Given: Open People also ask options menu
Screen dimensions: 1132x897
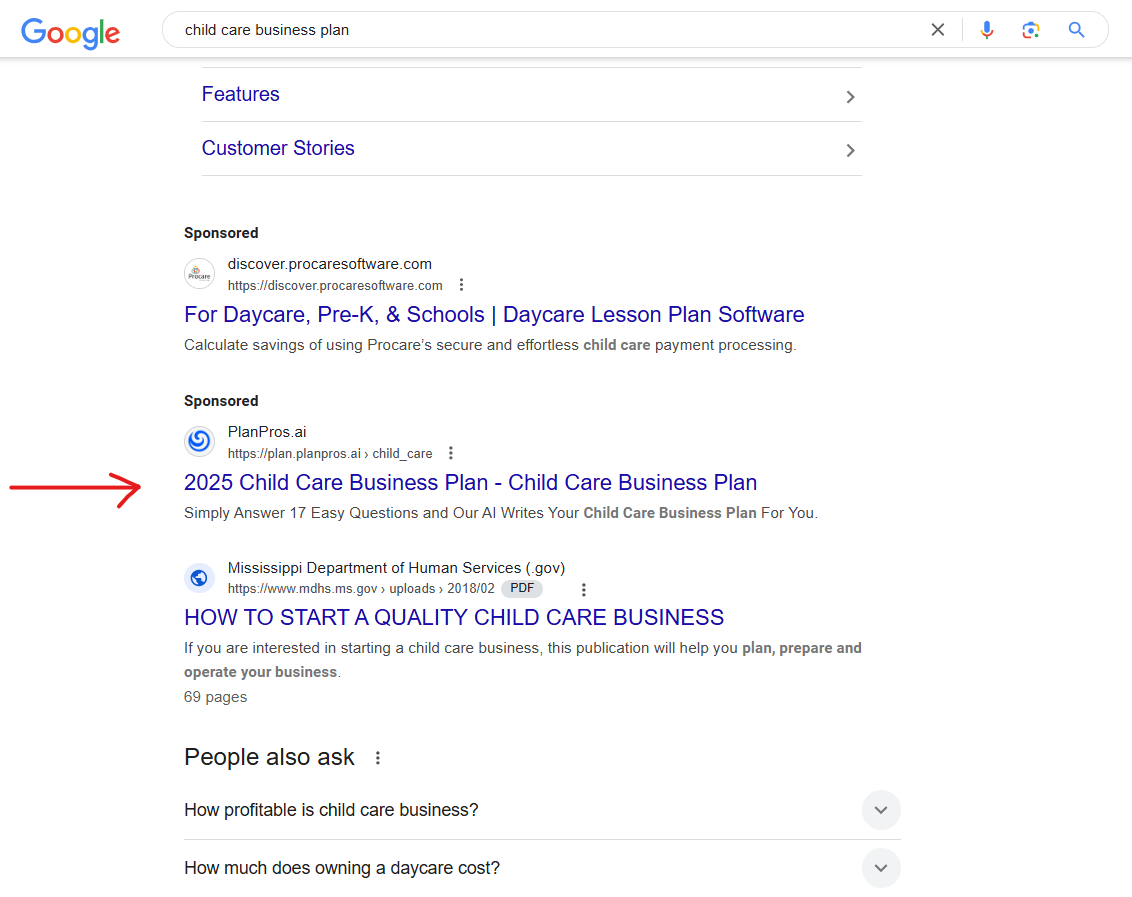Looking at the screenshot, I should [x=378, y=758].
